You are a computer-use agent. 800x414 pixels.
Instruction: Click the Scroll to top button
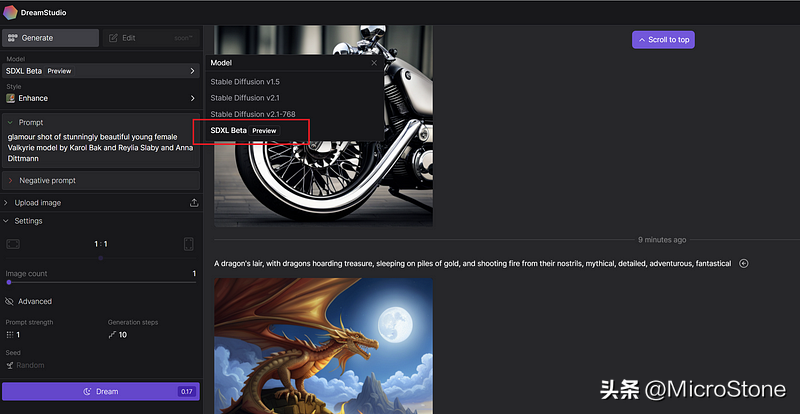point(663,39)
